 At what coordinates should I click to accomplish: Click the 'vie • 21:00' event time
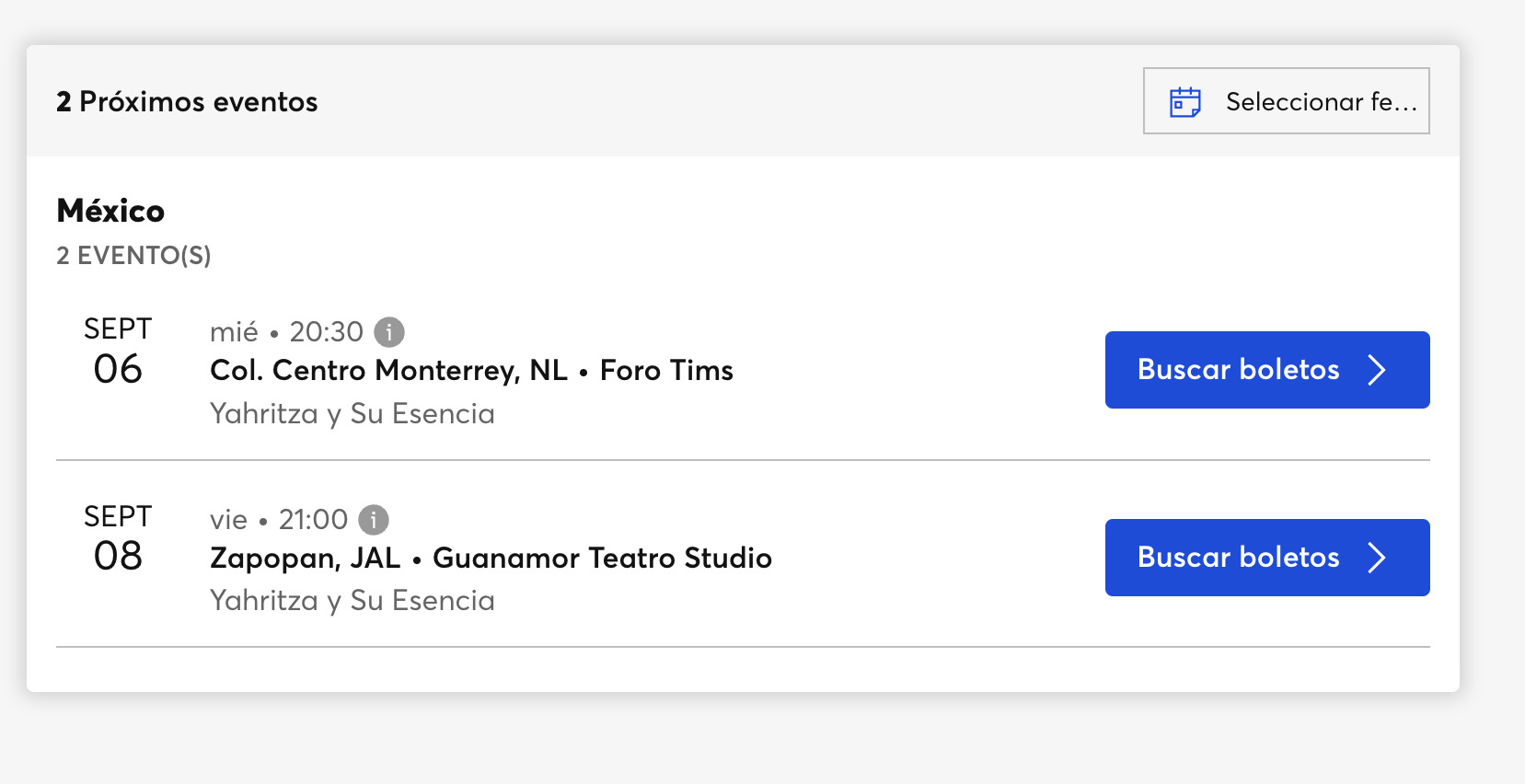(278, 520)
